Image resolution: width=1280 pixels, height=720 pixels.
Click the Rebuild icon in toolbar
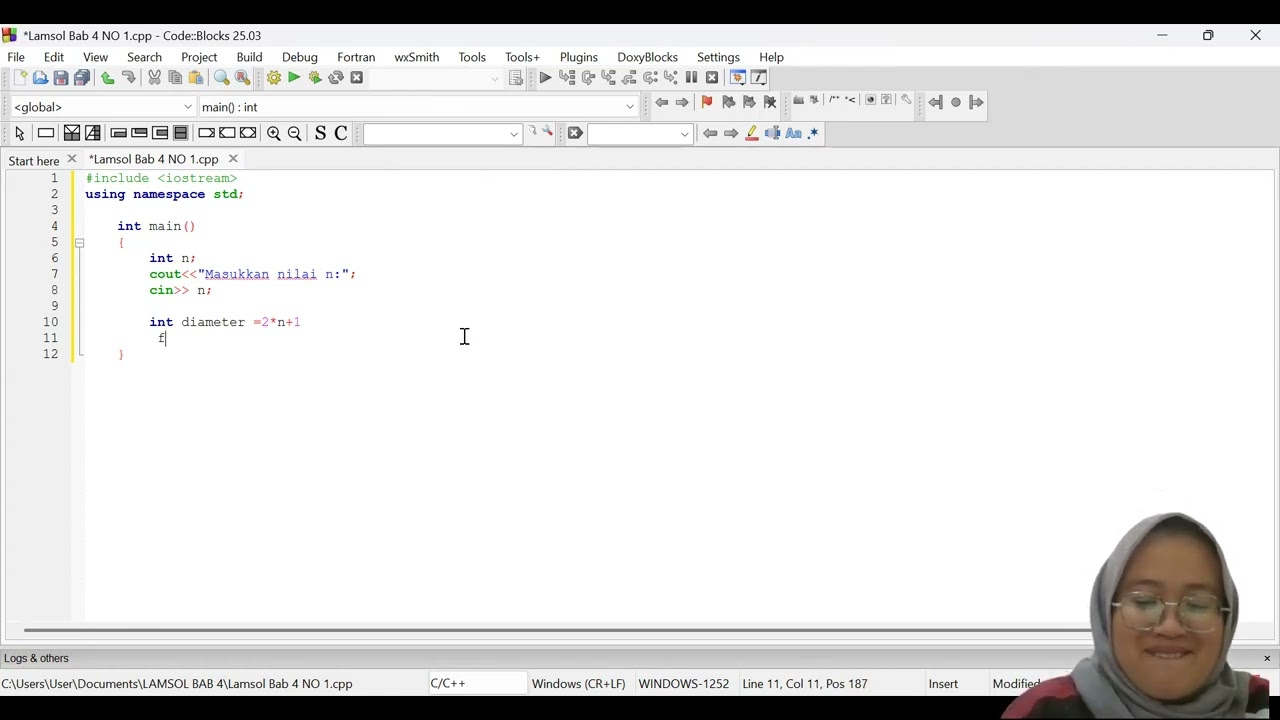(x=336, y=78)
